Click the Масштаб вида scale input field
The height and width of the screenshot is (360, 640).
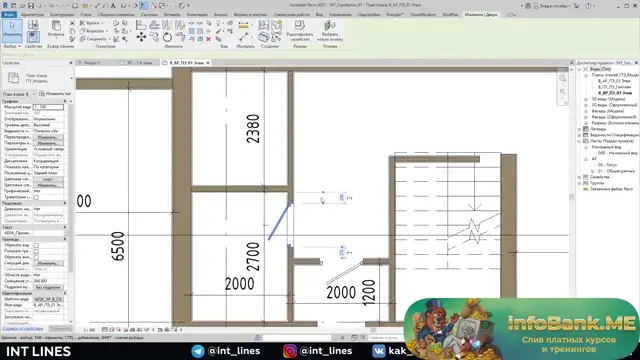(48, 107)
